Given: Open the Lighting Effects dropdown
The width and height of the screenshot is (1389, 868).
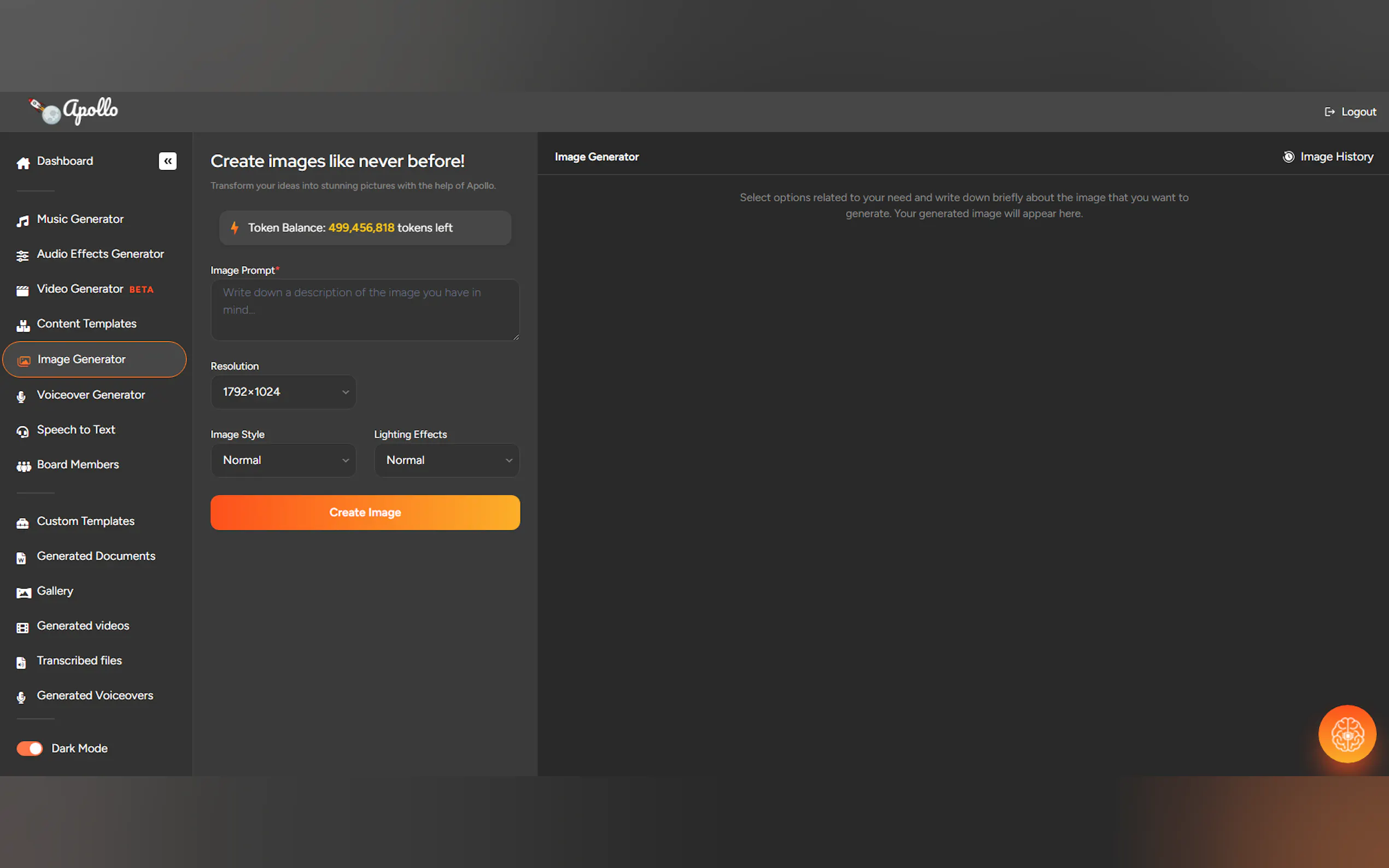Looking at the screenshot, I should point(446,460).
